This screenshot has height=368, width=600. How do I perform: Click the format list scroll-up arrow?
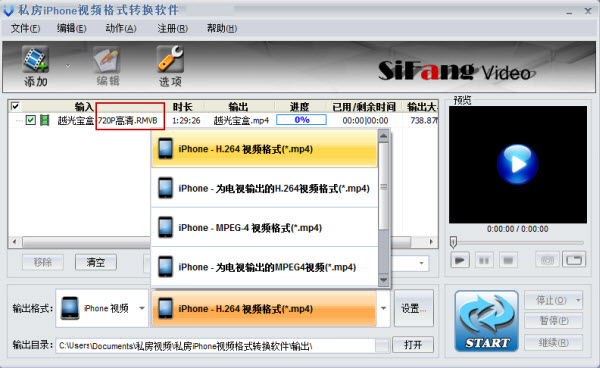coord(383,136)
